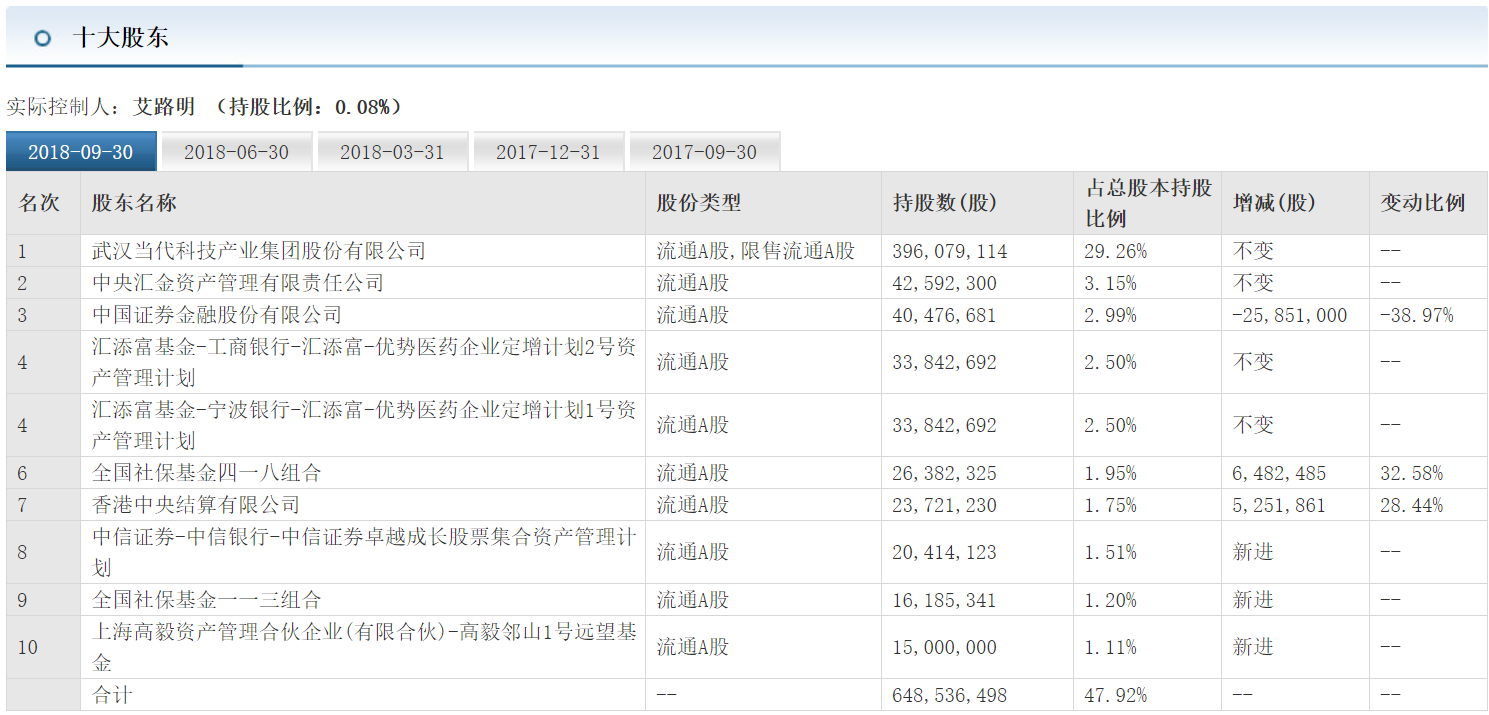Select shareholder 全国社保基金四一八组合
The image size is (1489, 715).
pyautogui.click(x=207, y=473)
